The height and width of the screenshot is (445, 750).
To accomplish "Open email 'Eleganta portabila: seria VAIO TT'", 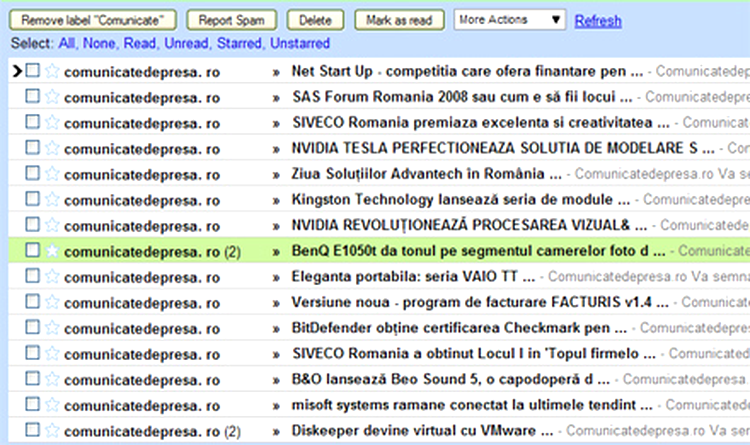I will (x=414, y=277).
